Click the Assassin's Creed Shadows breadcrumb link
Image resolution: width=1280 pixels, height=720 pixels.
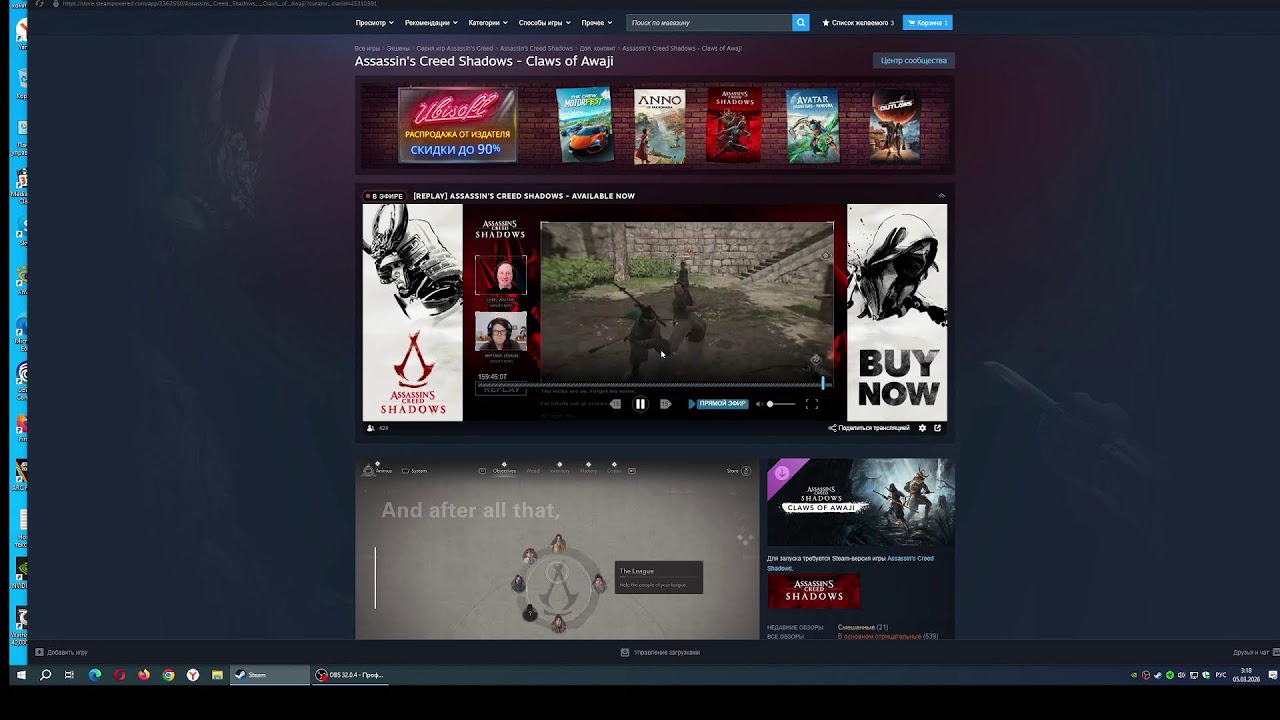[x=536, y=48]
